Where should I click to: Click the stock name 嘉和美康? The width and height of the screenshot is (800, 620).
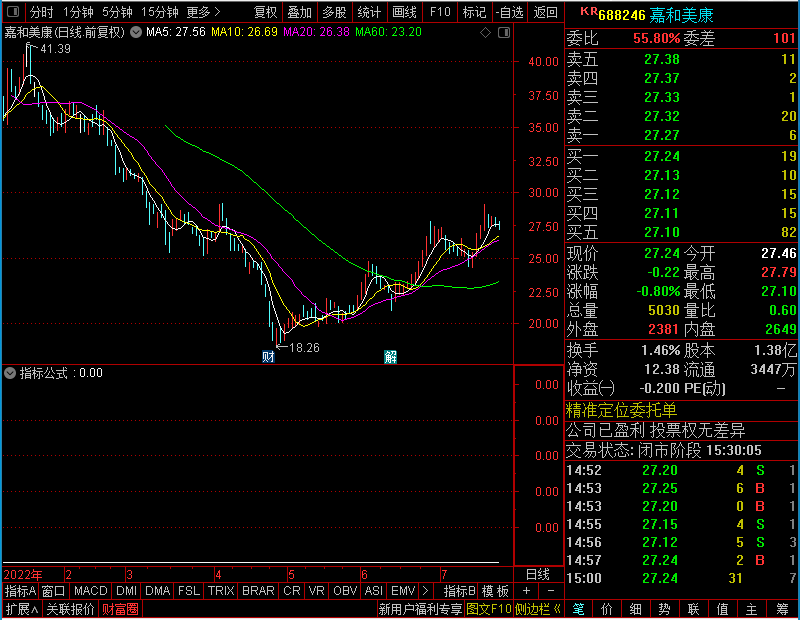pos(681,15)
